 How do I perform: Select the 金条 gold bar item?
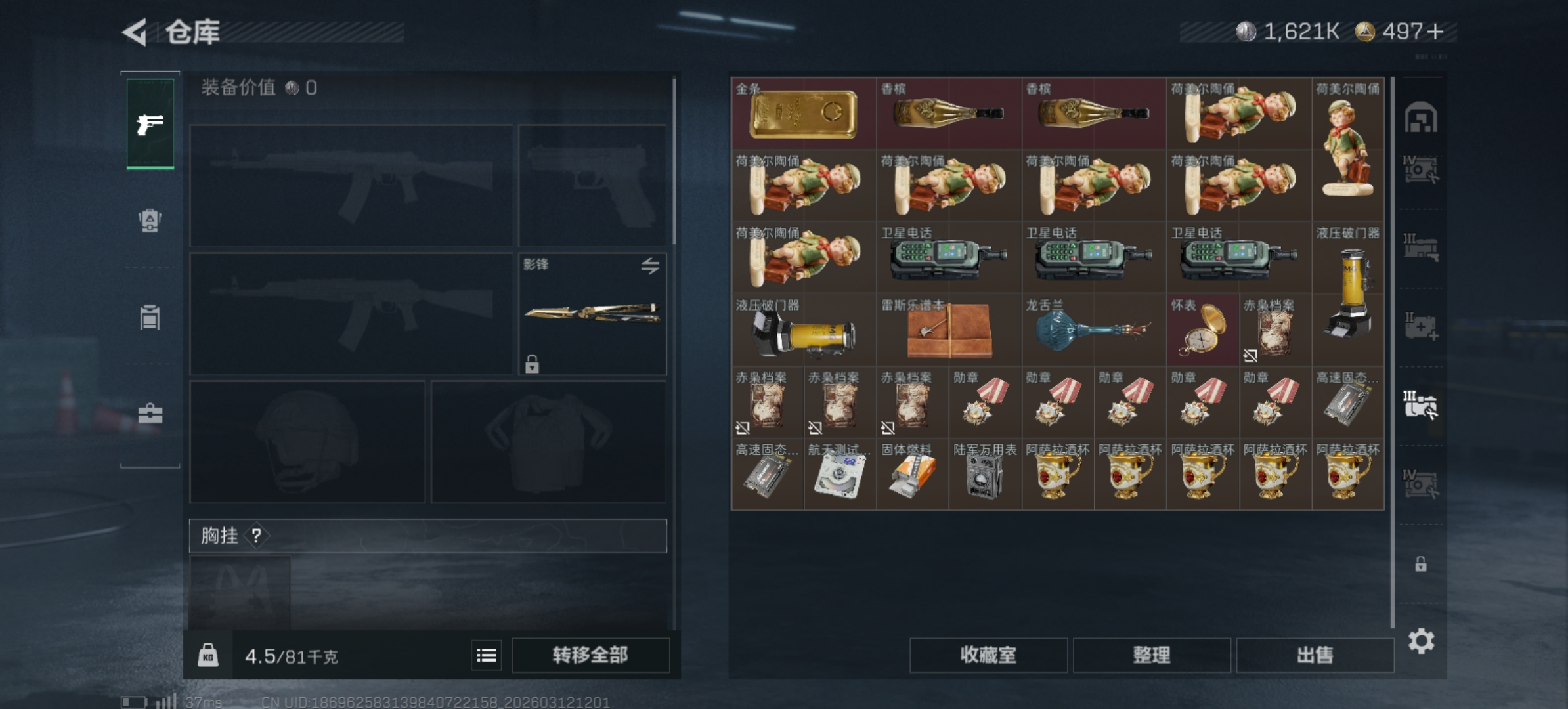click(x=804, y=114)
